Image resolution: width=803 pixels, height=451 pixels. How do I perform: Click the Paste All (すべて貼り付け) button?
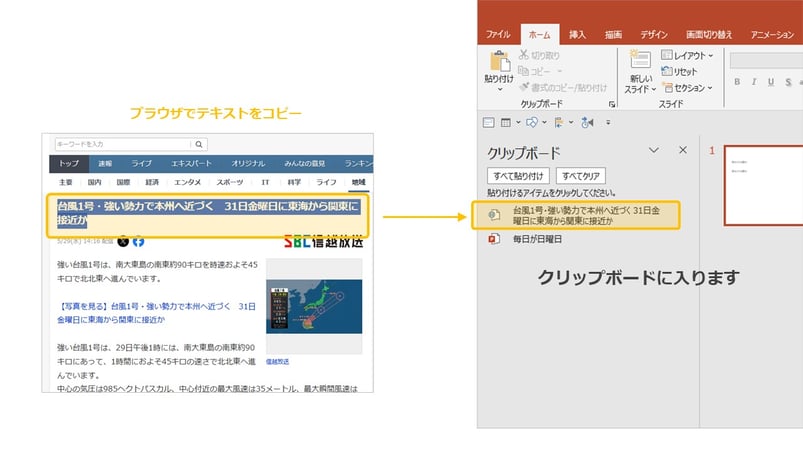518,176
